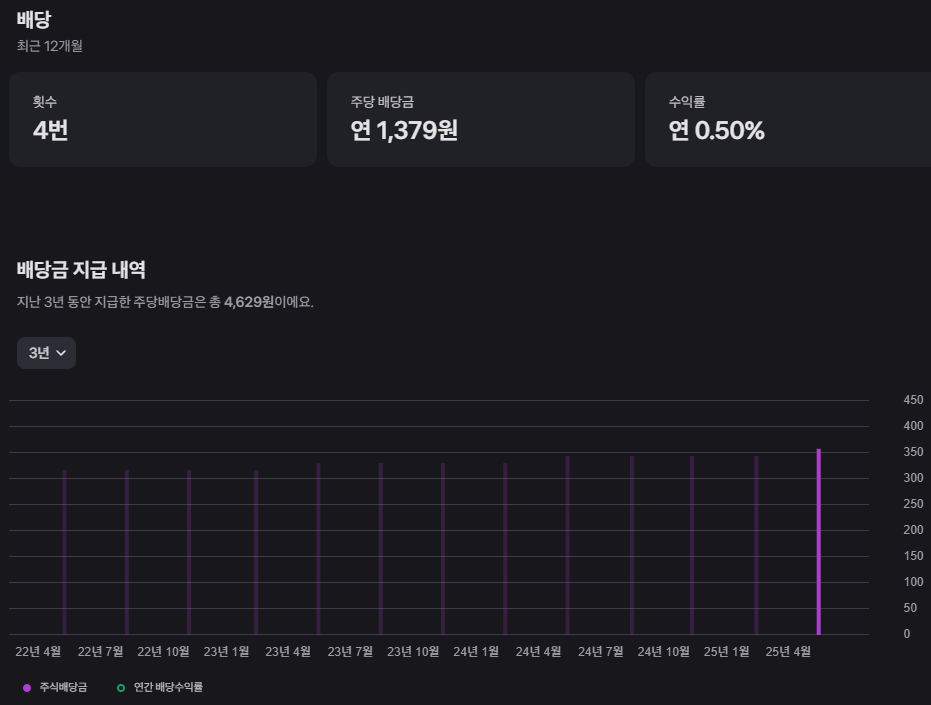Click the 주당 배당금 연 1,379원 card
The height and width of the screenshot is (705, 931).
481,119
